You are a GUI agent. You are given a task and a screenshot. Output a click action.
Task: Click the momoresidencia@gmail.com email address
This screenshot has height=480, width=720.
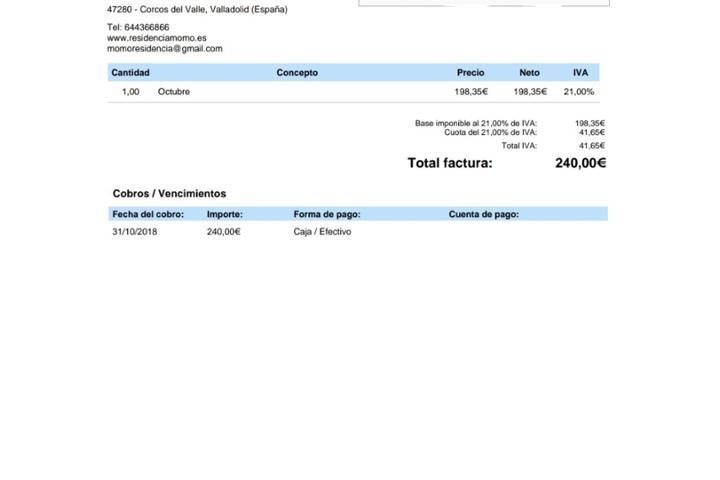coord(164,49)
